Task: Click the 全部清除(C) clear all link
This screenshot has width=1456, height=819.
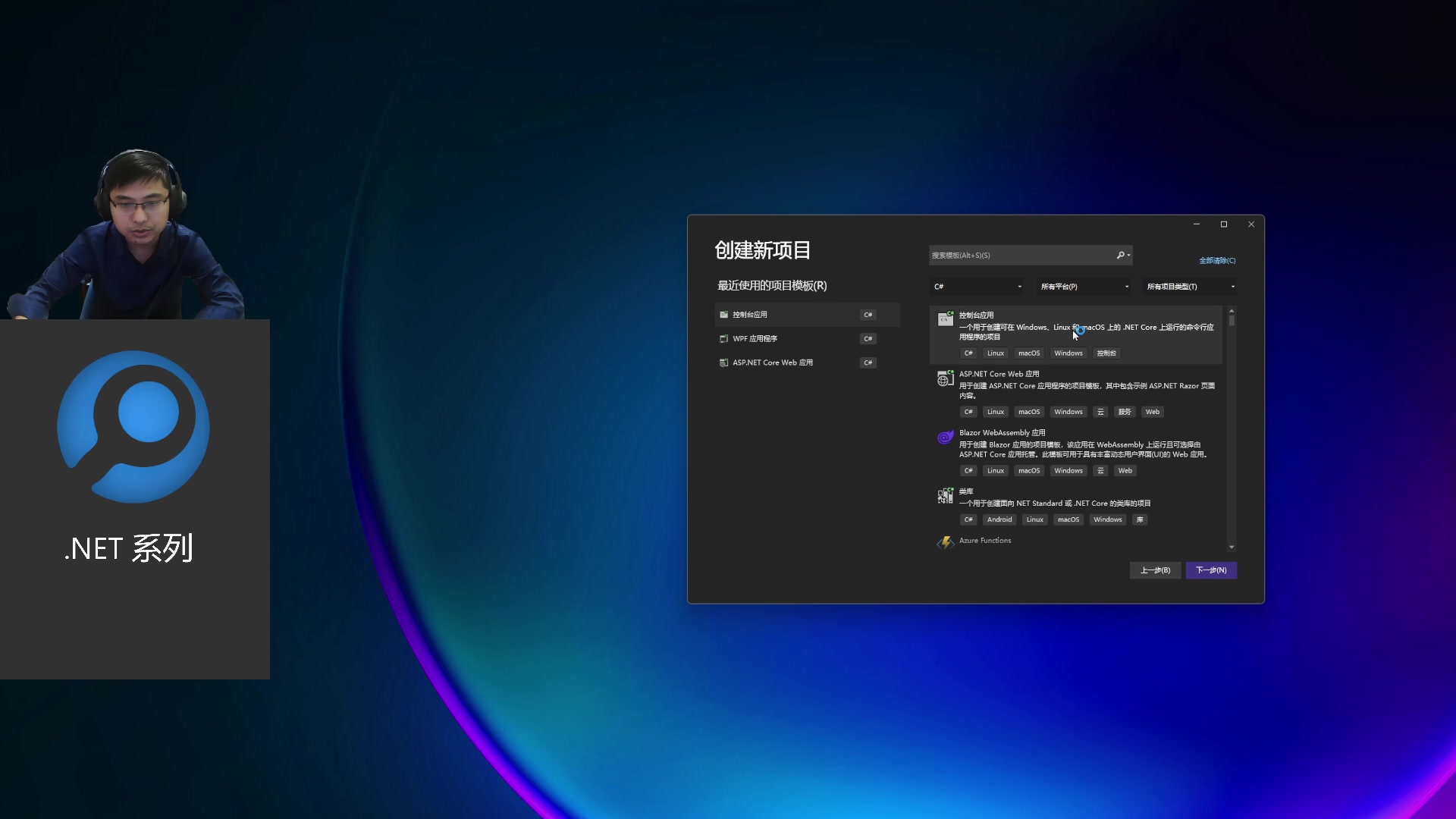Action: (1217, 261)
